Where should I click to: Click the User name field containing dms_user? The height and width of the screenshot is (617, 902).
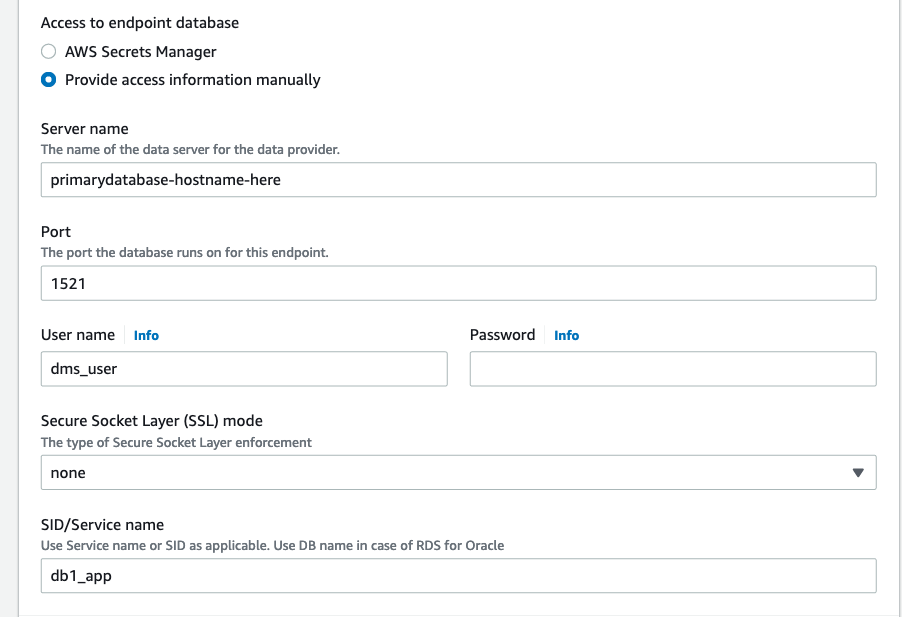coord(244,369)
